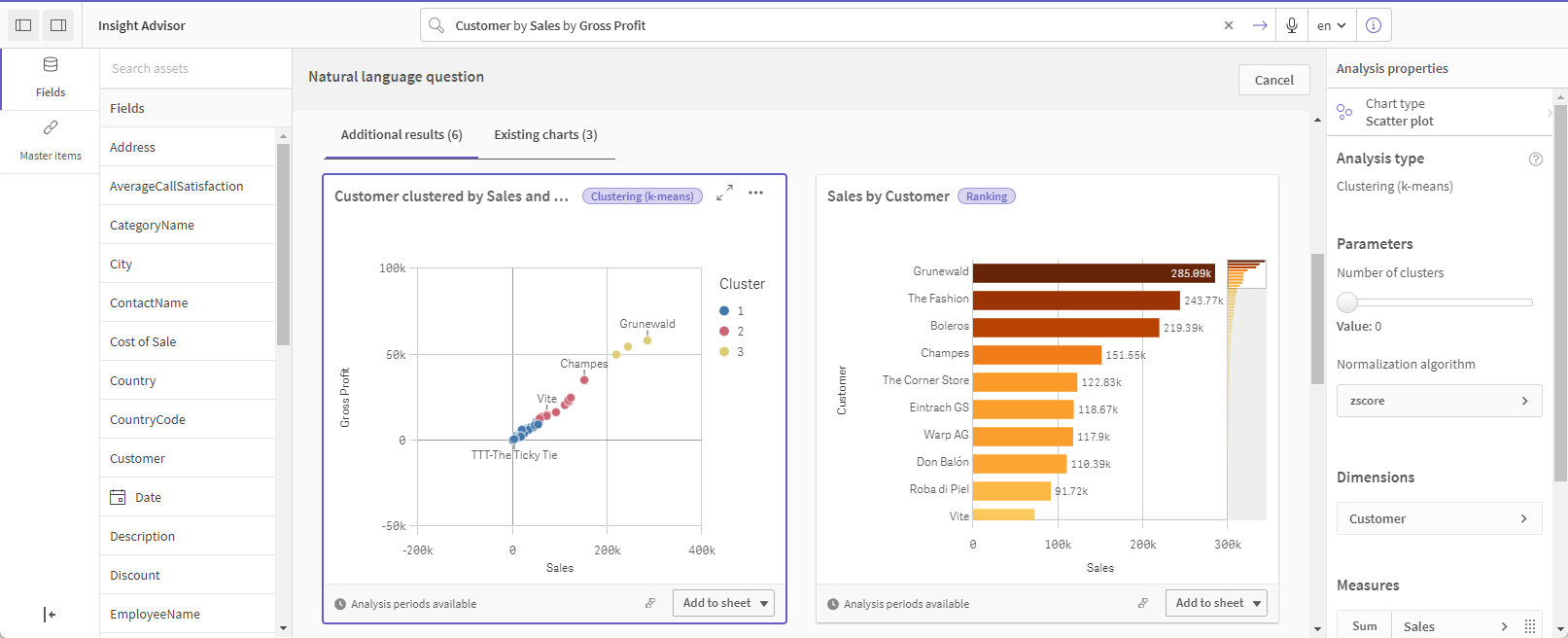The width and height of the screenshot is (1568, 638).
Task: Click the Number of clusters slider handle
Action: point(1347,301)
